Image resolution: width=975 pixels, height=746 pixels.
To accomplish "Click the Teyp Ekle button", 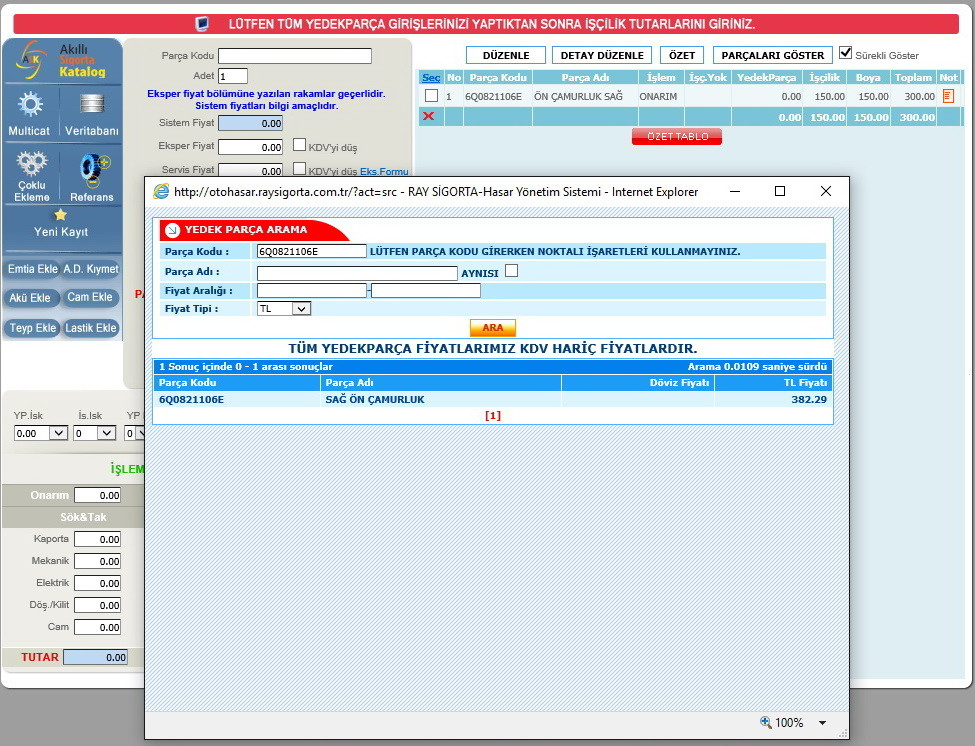I will [x=32, y=328].
